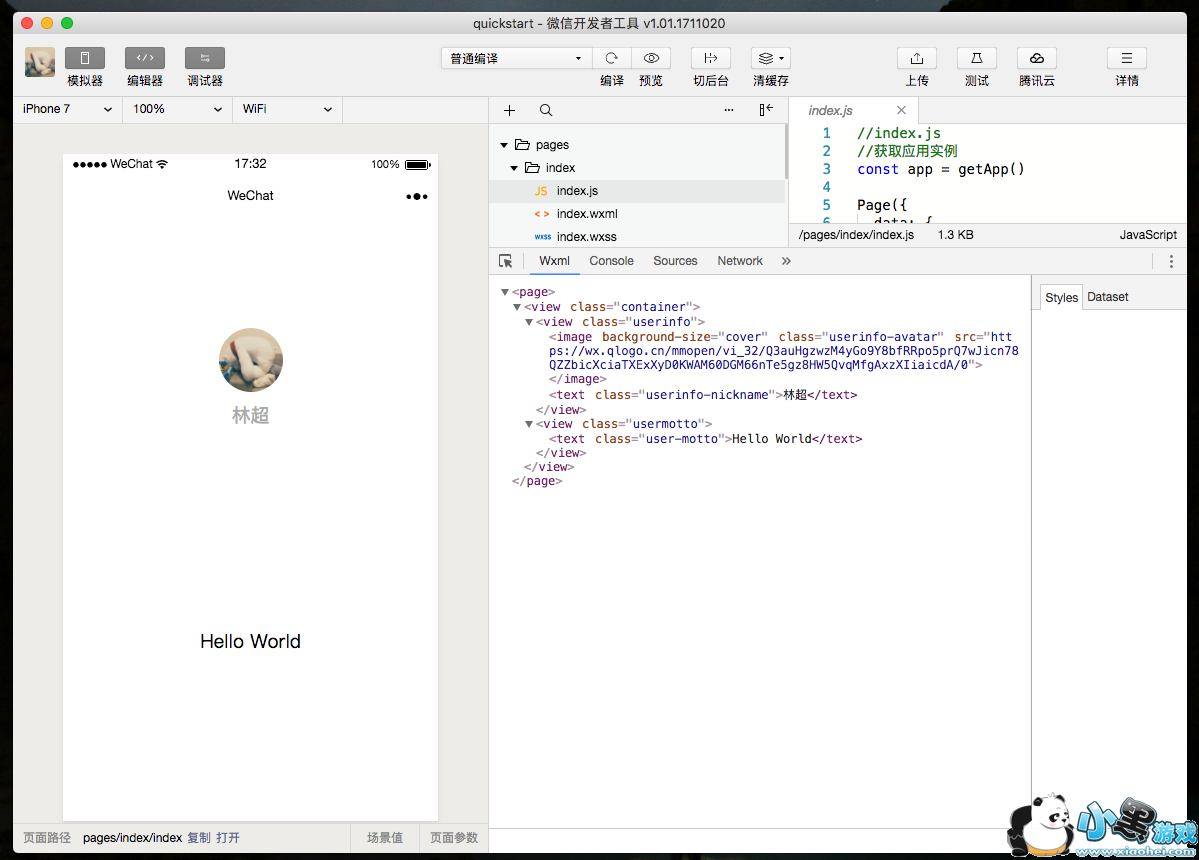Click the Tencent Cloud icon

point(1037,58)
